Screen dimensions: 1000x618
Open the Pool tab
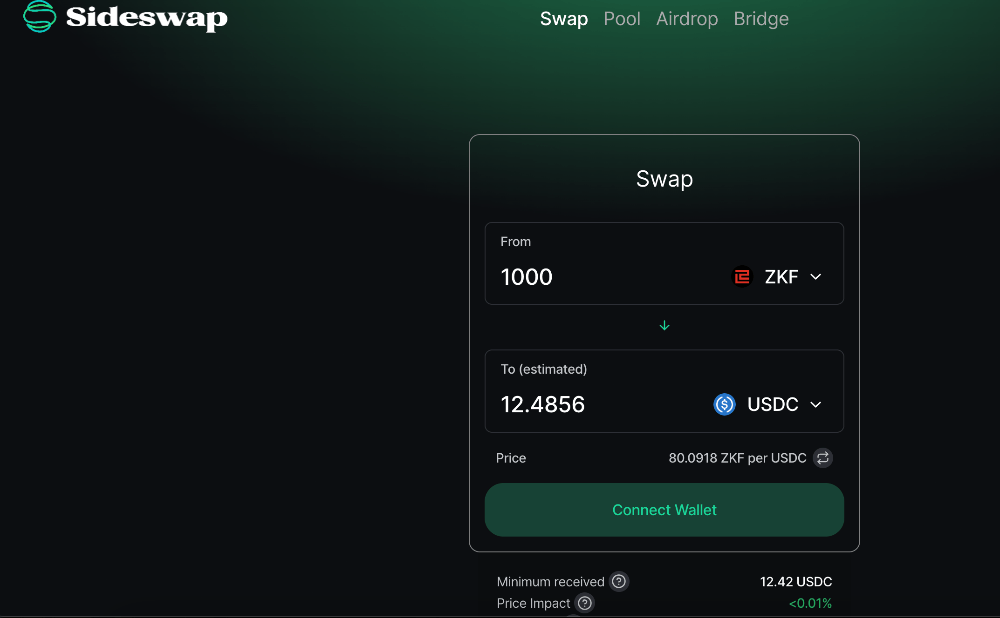coord(622,19)
